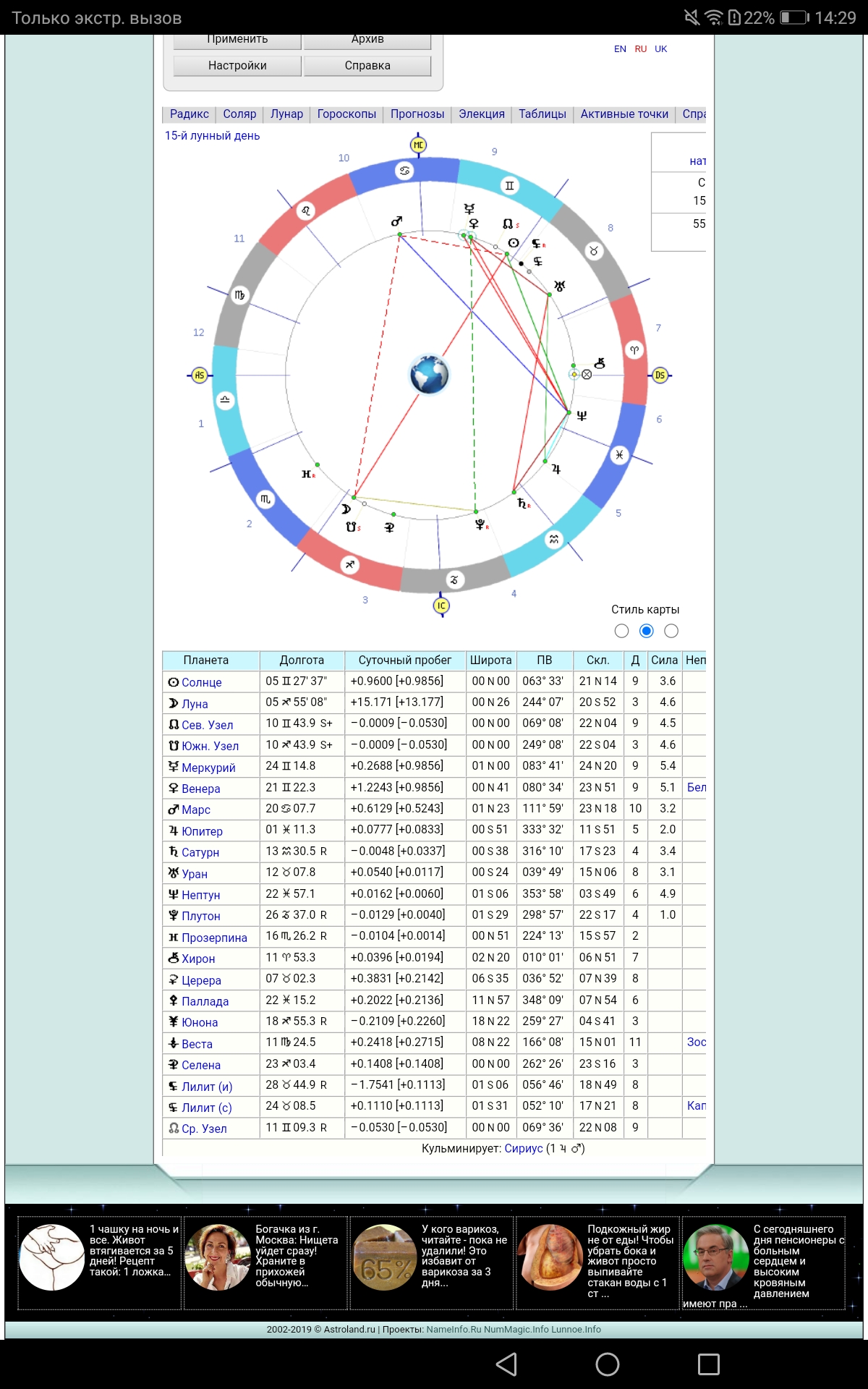
Task: Open the Лунар menu tab
Action: coord(286,114)
